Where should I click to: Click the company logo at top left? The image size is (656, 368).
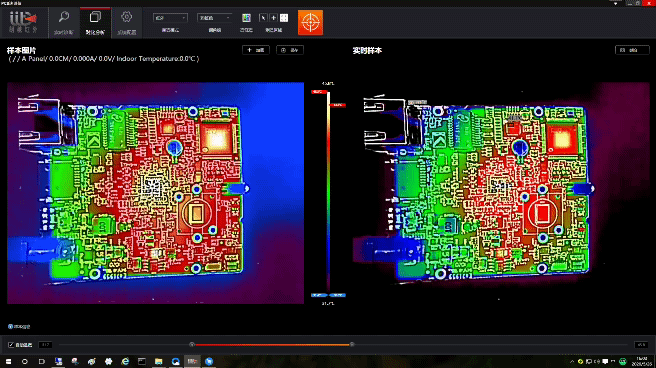click(x=23, y=22)
